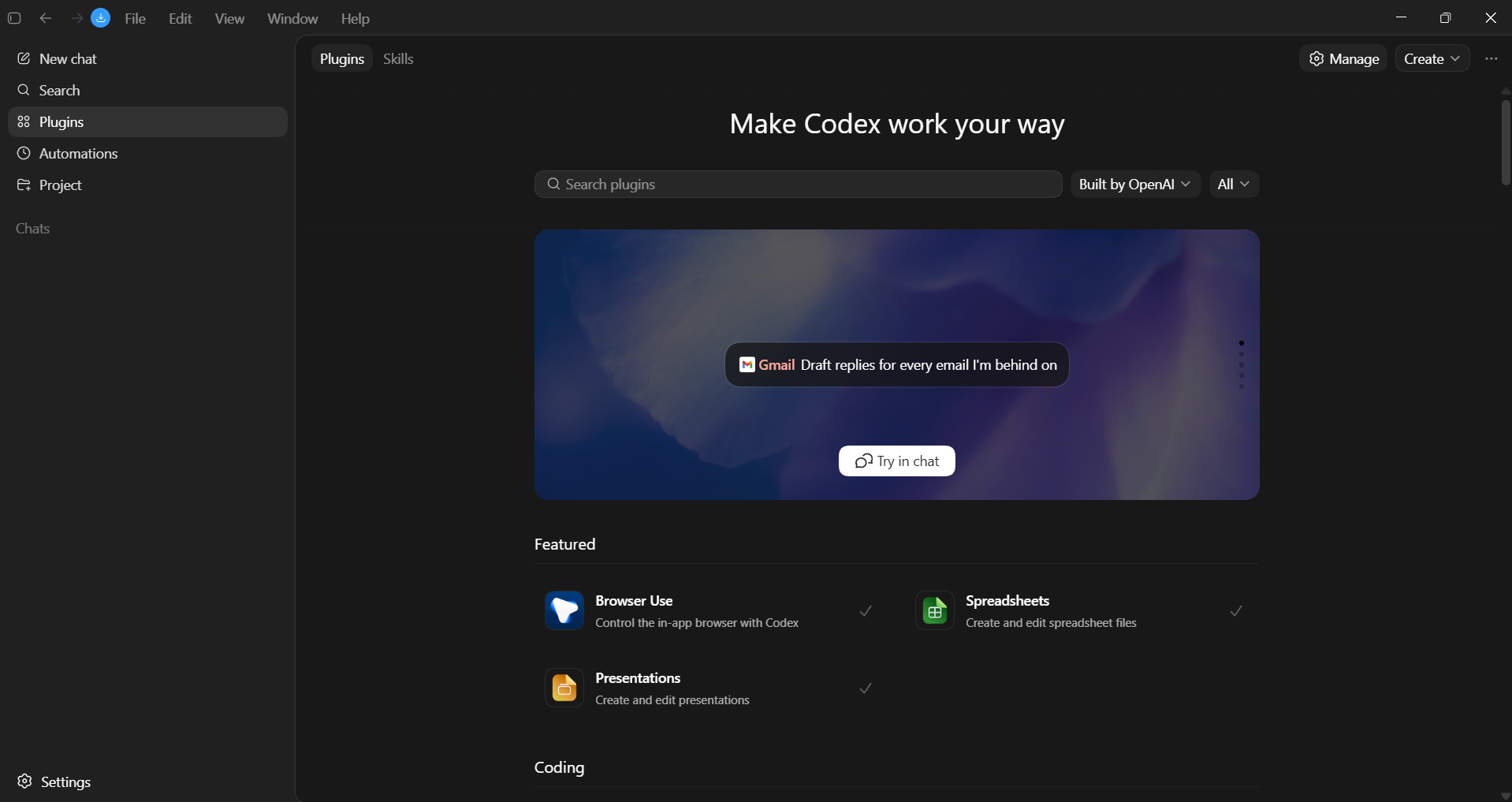The width and height of the screenshot is (1512, 802).
Task: Click the vertical scrollbar thumb
Action: (x=1506, y=142)
